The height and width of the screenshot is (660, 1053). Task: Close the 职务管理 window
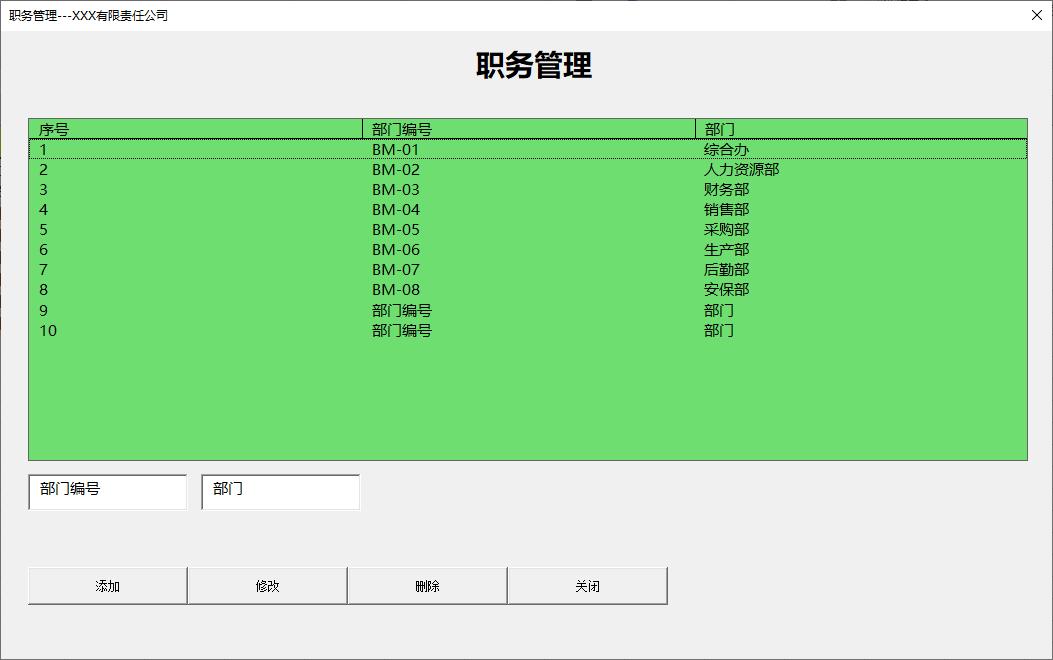[x=1036, y=15]
